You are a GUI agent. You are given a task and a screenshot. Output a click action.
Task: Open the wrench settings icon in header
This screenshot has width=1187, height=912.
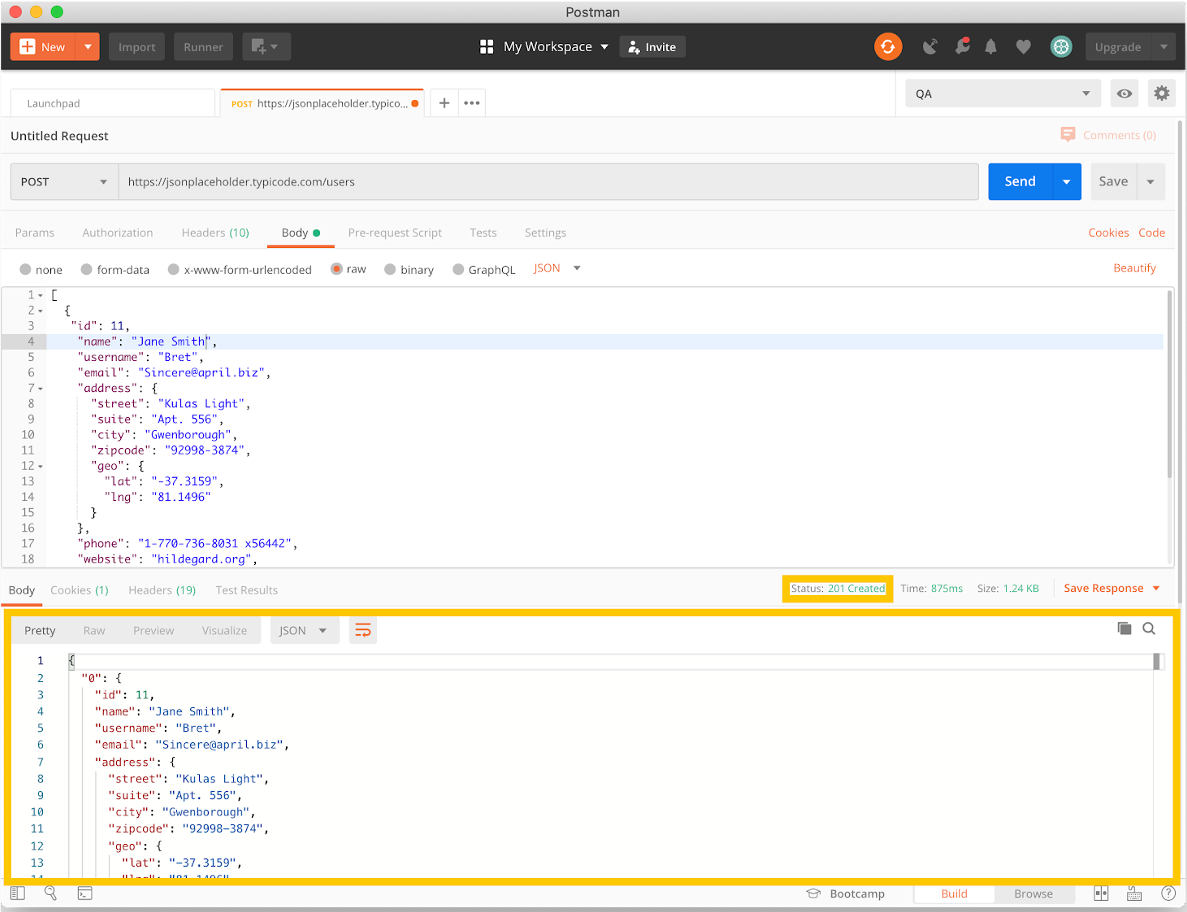point(962,46)
